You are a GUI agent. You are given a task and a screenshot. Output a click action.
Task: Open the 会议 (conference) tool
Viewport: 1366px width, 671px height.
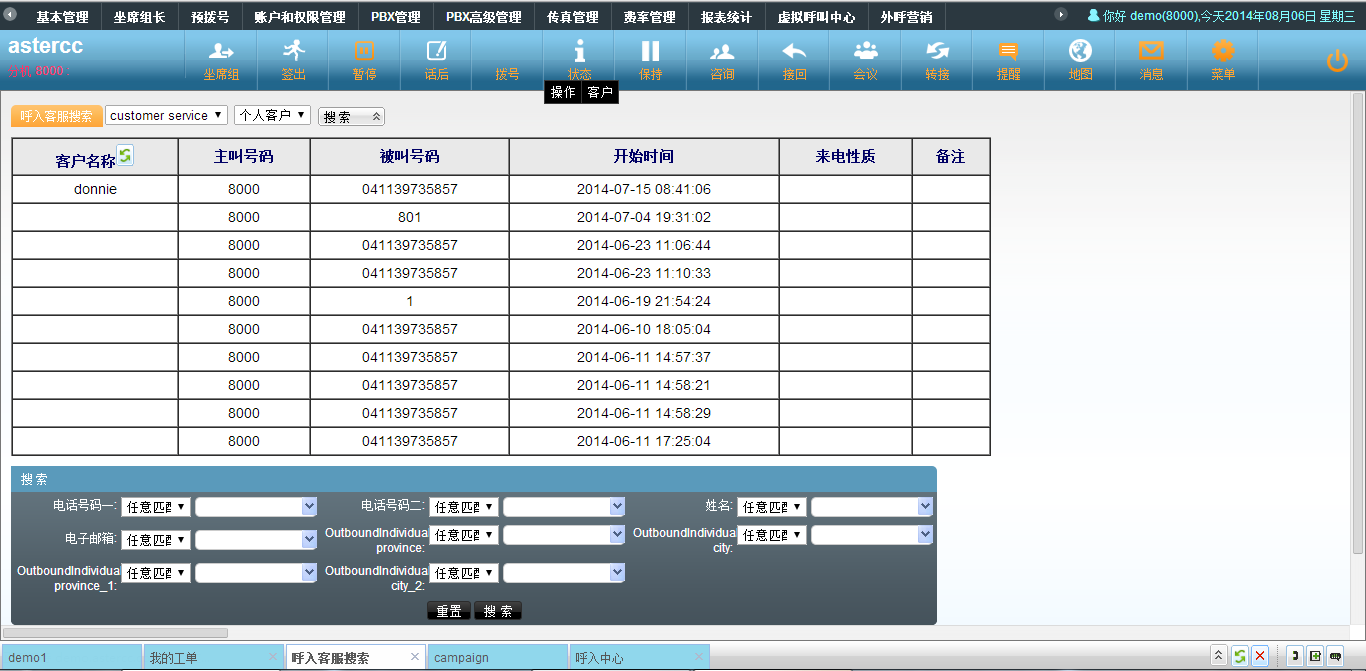point(865,59)
